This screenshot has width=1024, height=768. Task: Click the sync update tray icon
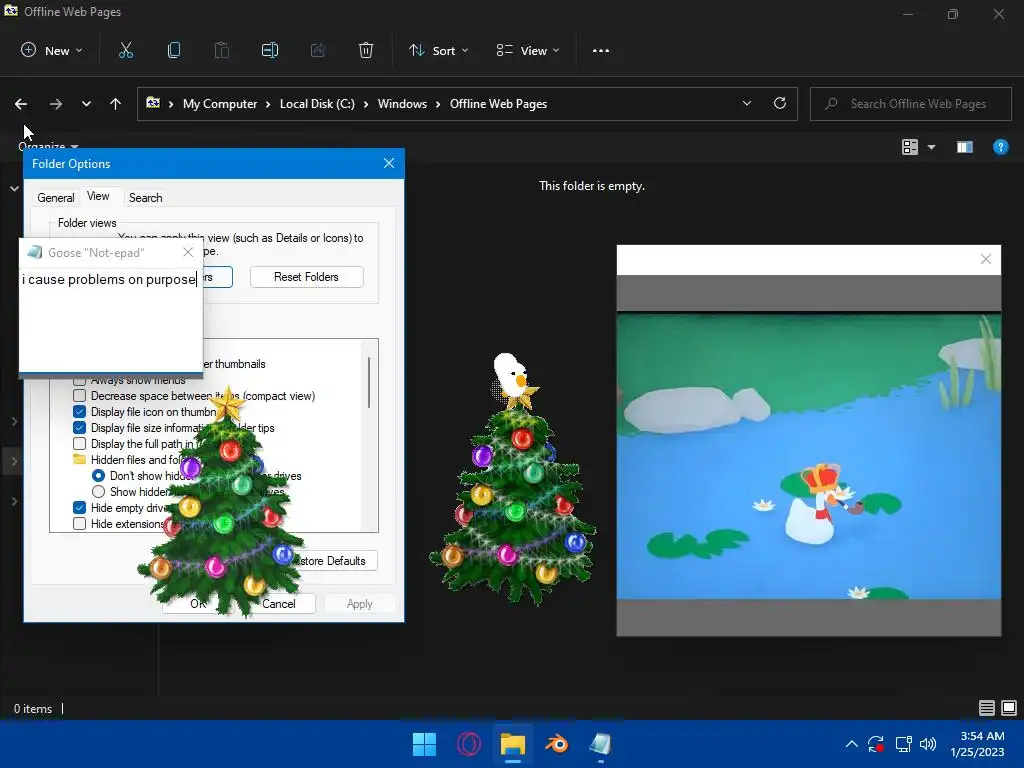click(x=876, y=744)
